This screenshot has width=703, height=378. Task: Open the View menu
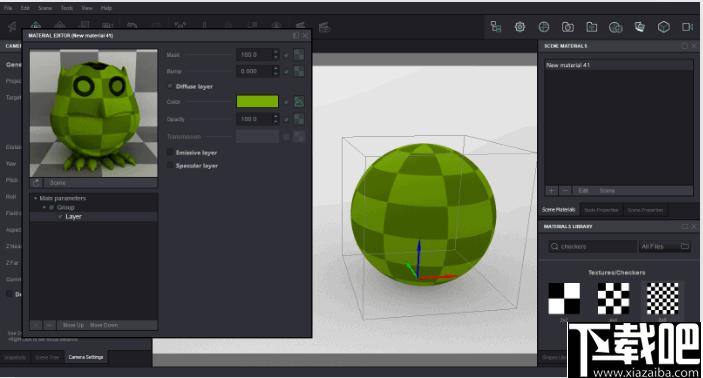click(x=87, y=8)
